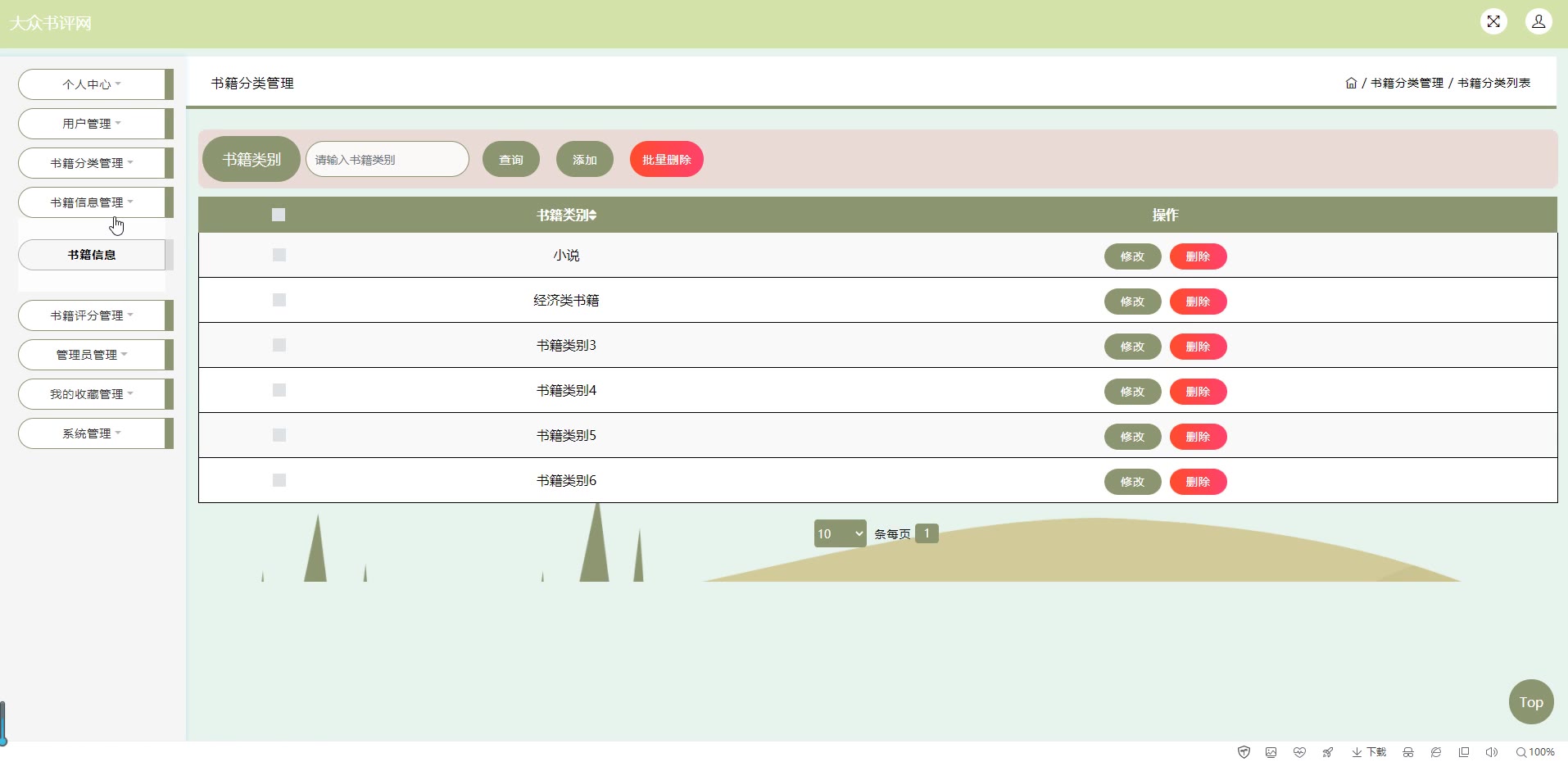Screen dimensions: 1568x762
Task: Open the user profile icon
Action: [1539, 21]
